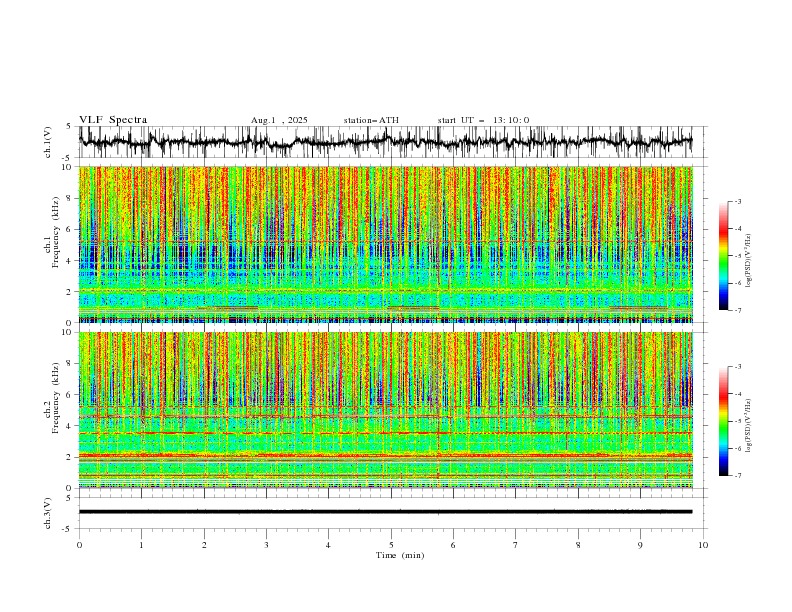Image resolution: width=792 pixels, height=612 pixels.
Task: Select the "start UT = 13:10:0" header text
Action: coord(483,120)
